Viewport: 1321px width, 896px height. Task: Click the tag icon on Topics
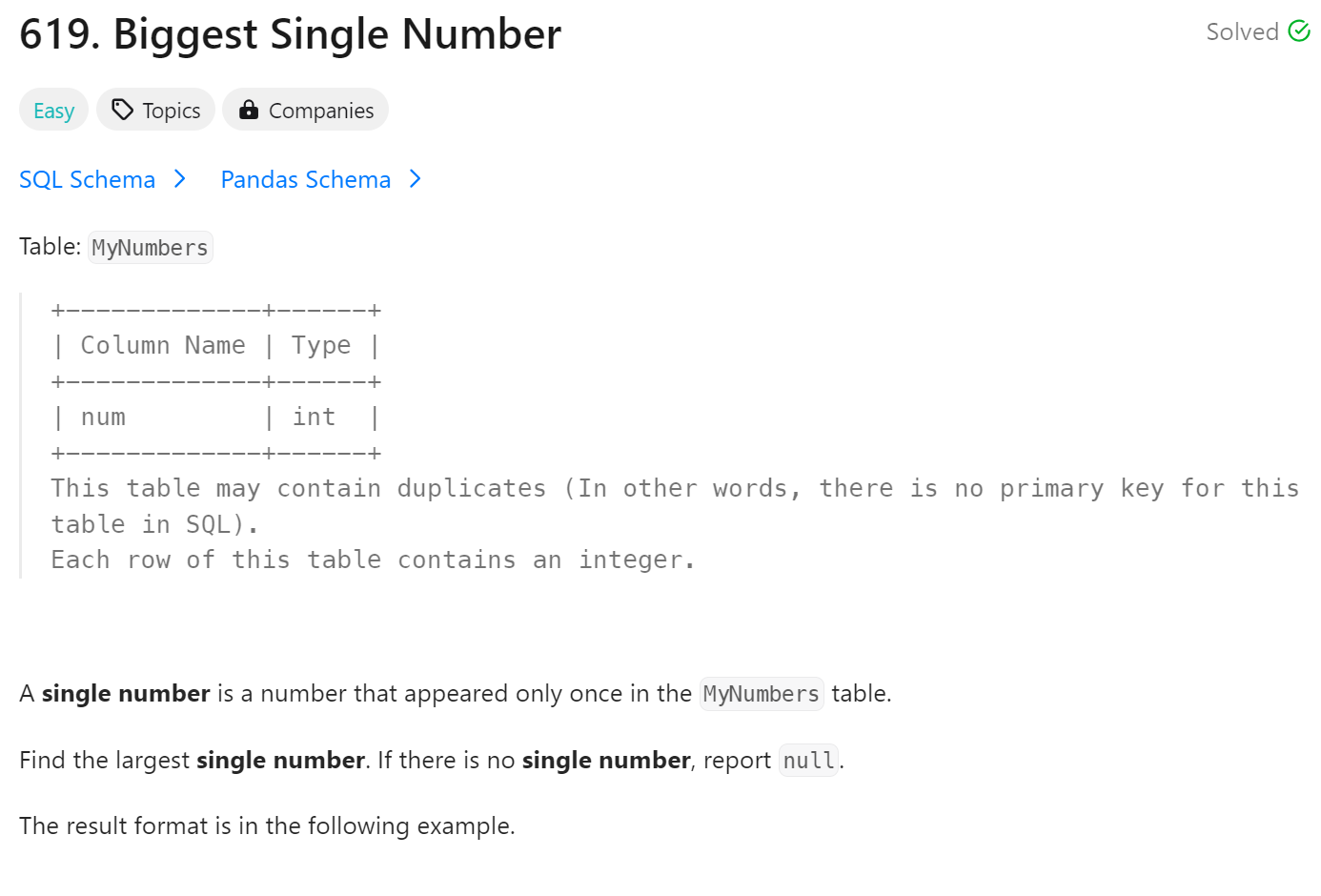122,110
